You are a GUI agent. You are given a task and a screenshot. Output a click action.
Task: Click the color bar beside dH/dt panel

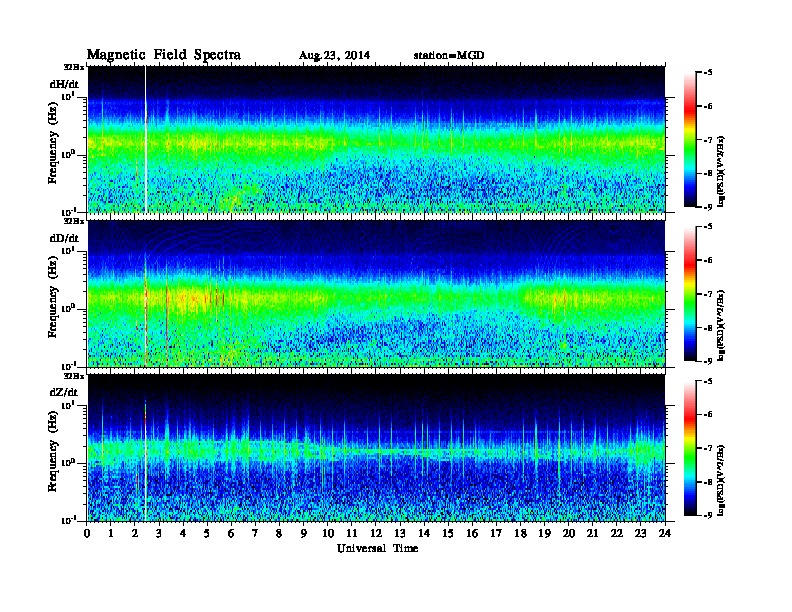click(689, 139)
